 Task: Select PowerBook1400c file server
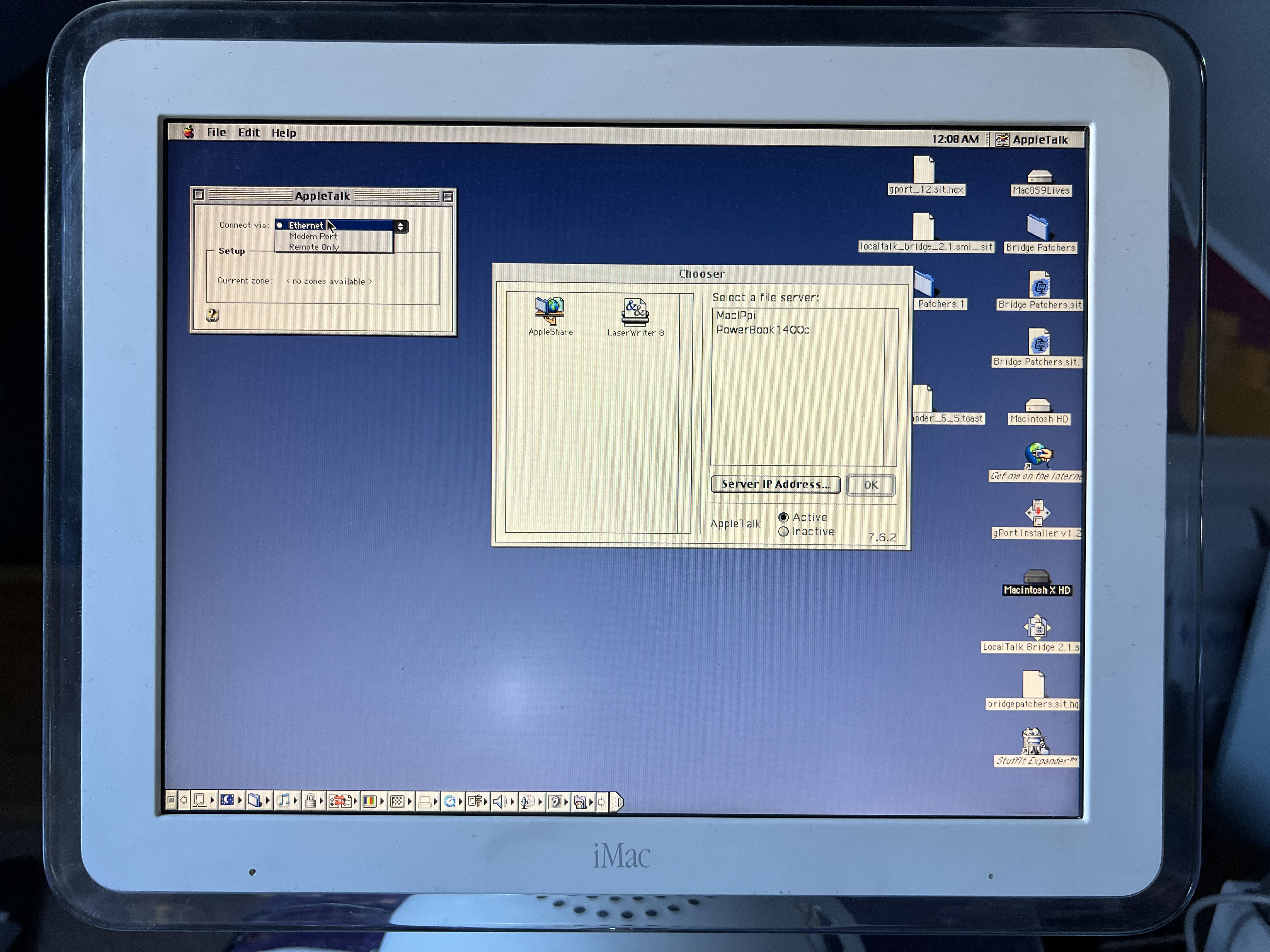click(x=762, y=330)
